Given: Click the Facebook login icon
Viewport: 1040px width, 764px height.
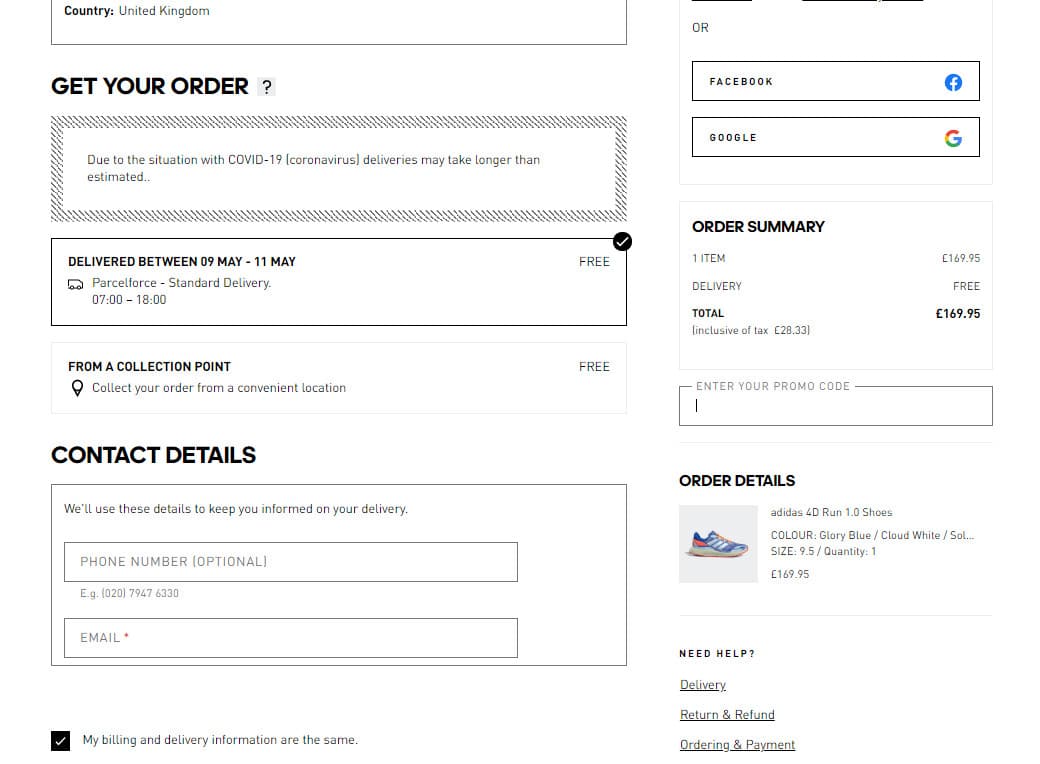Looking at the screenshot, I should pyautogui.click(x=952, y=81).
